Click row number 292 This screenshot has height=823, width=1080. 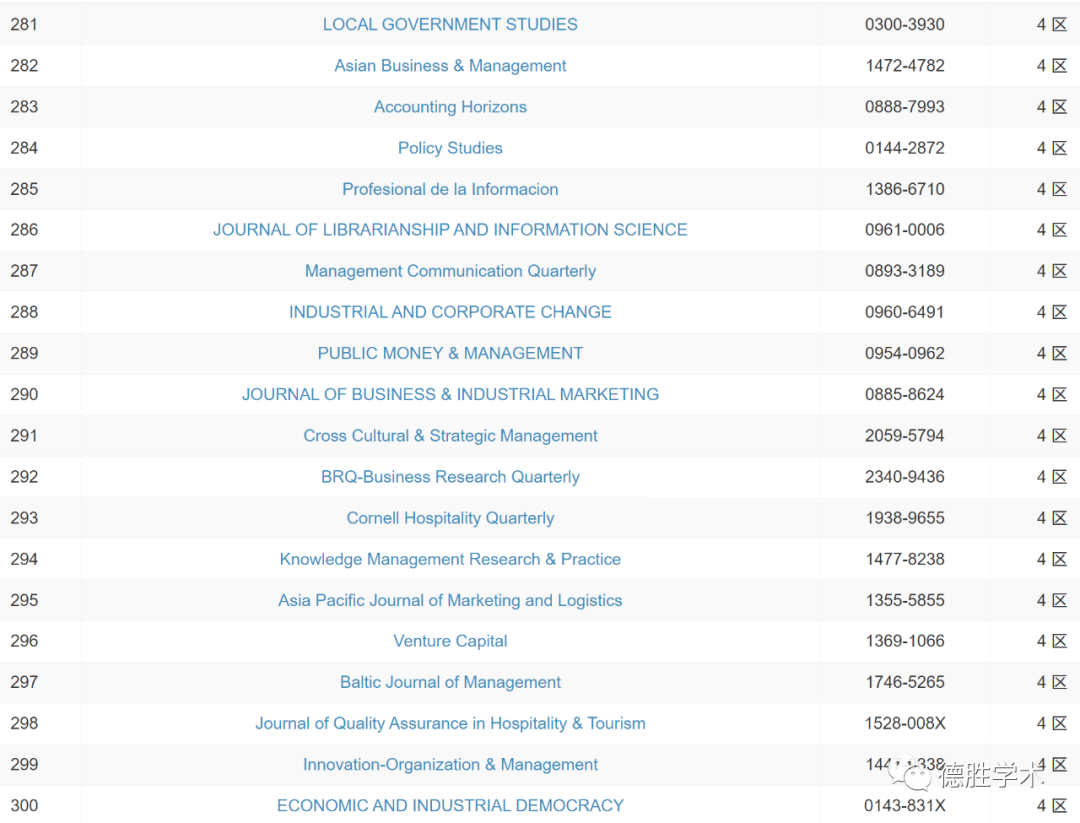click(x=24, y=477)
